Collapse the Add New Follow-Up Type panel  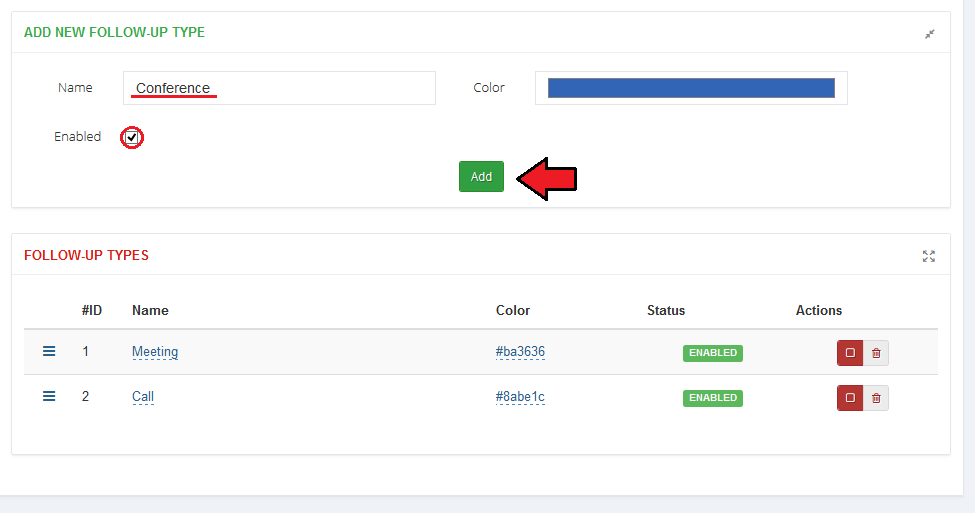click(929, 34)
